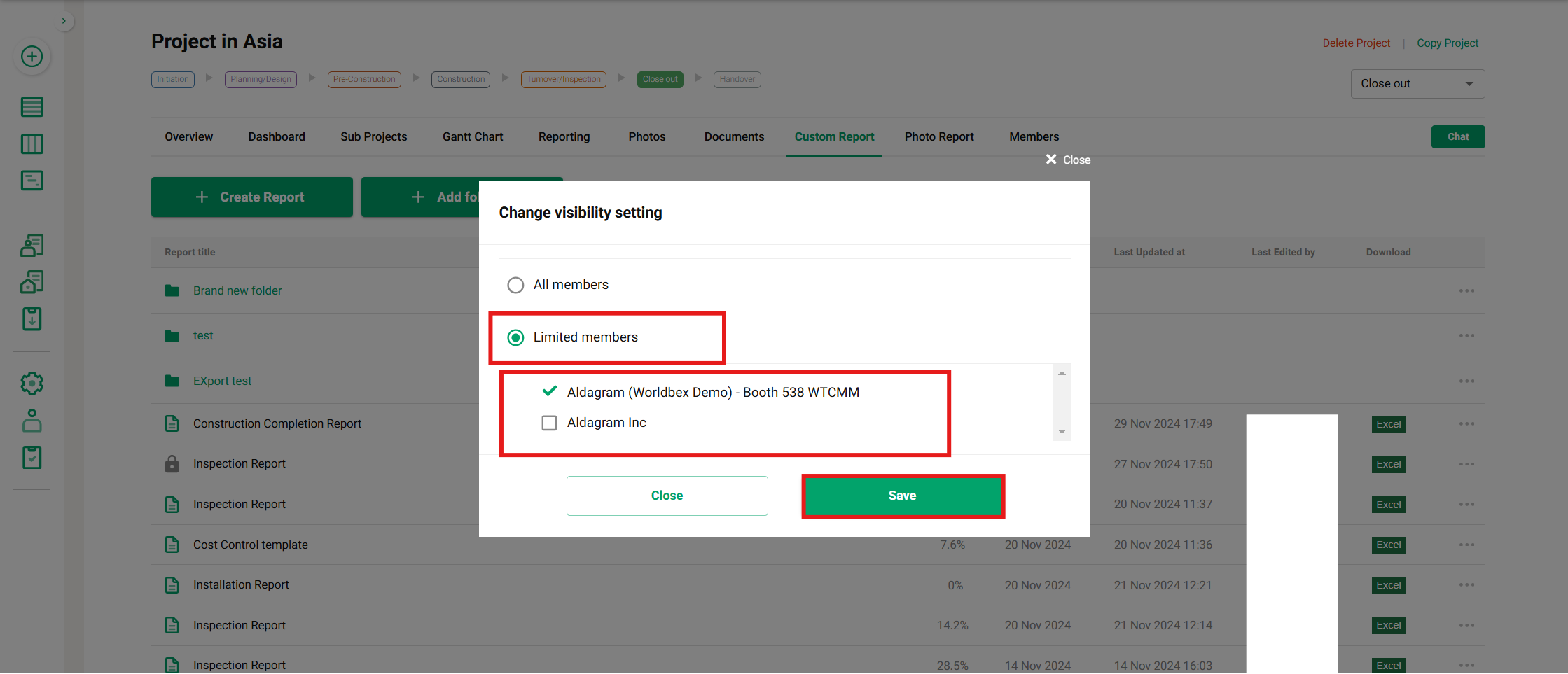Select the Limited members radio button
The width and height of the screenshot is (1568, 674).
pos(515,337)
